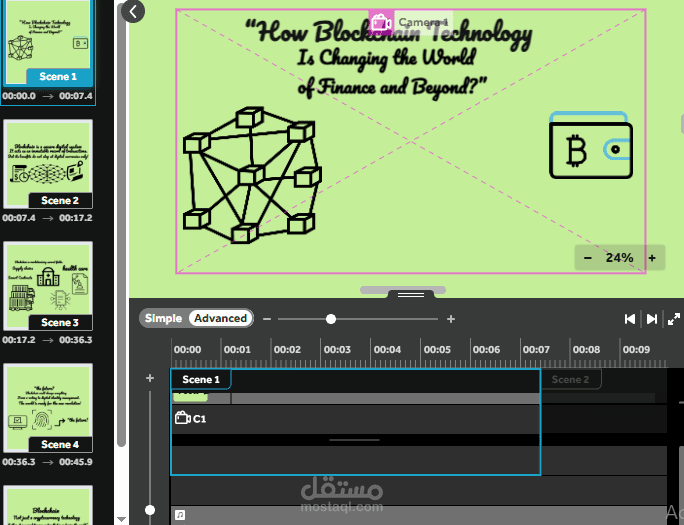Open the Scene 4 thumbnail
684x525 pixels.
pos(48,408)
